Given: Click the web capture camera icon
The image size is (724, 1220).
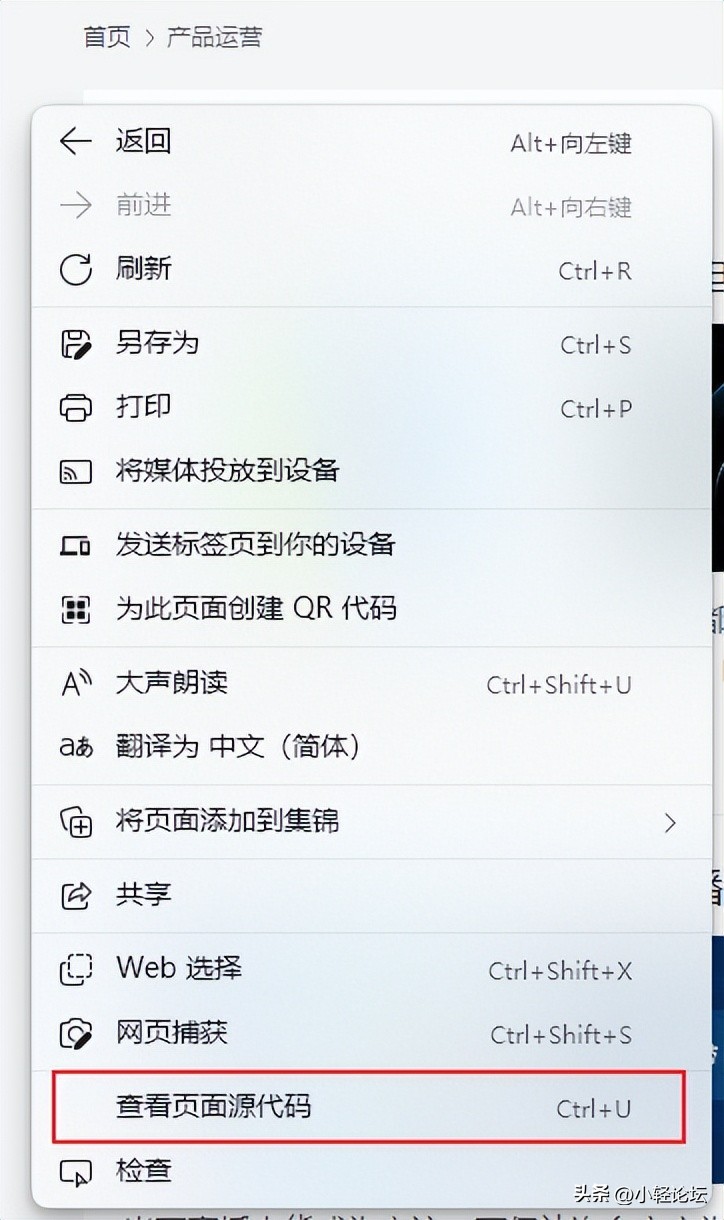Looking at the screenshot, I should pyautogui.click(x=76, y=1034).
